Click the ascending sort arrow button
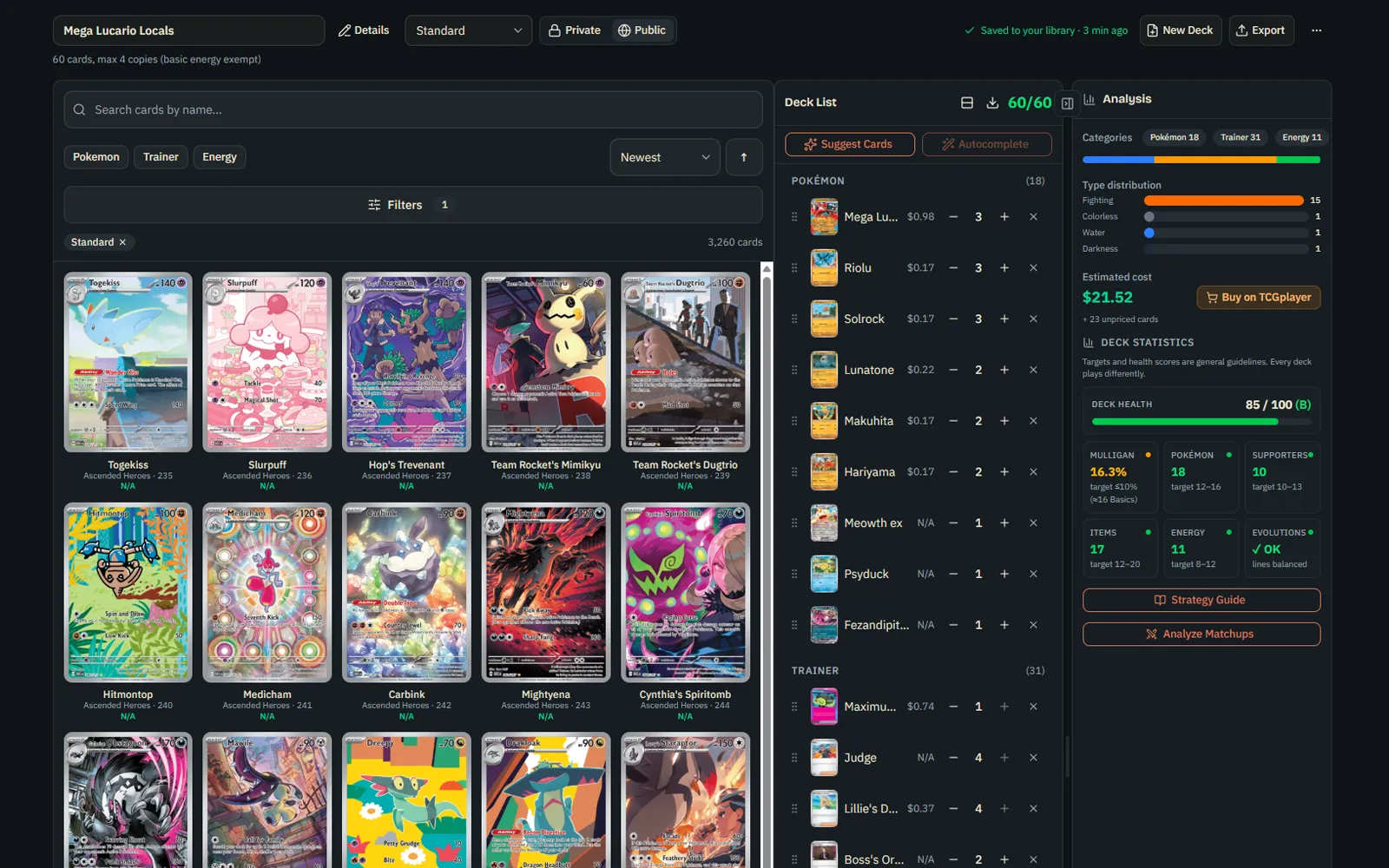 (744, 157)
